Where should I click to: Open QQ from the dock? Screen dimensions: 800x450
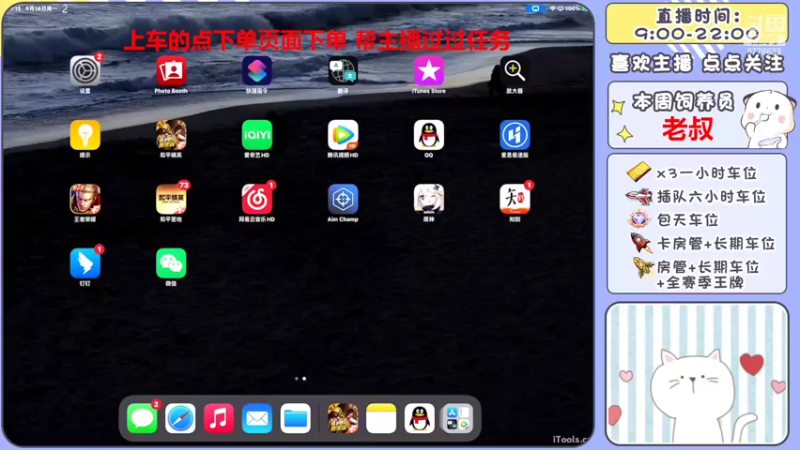419,418
